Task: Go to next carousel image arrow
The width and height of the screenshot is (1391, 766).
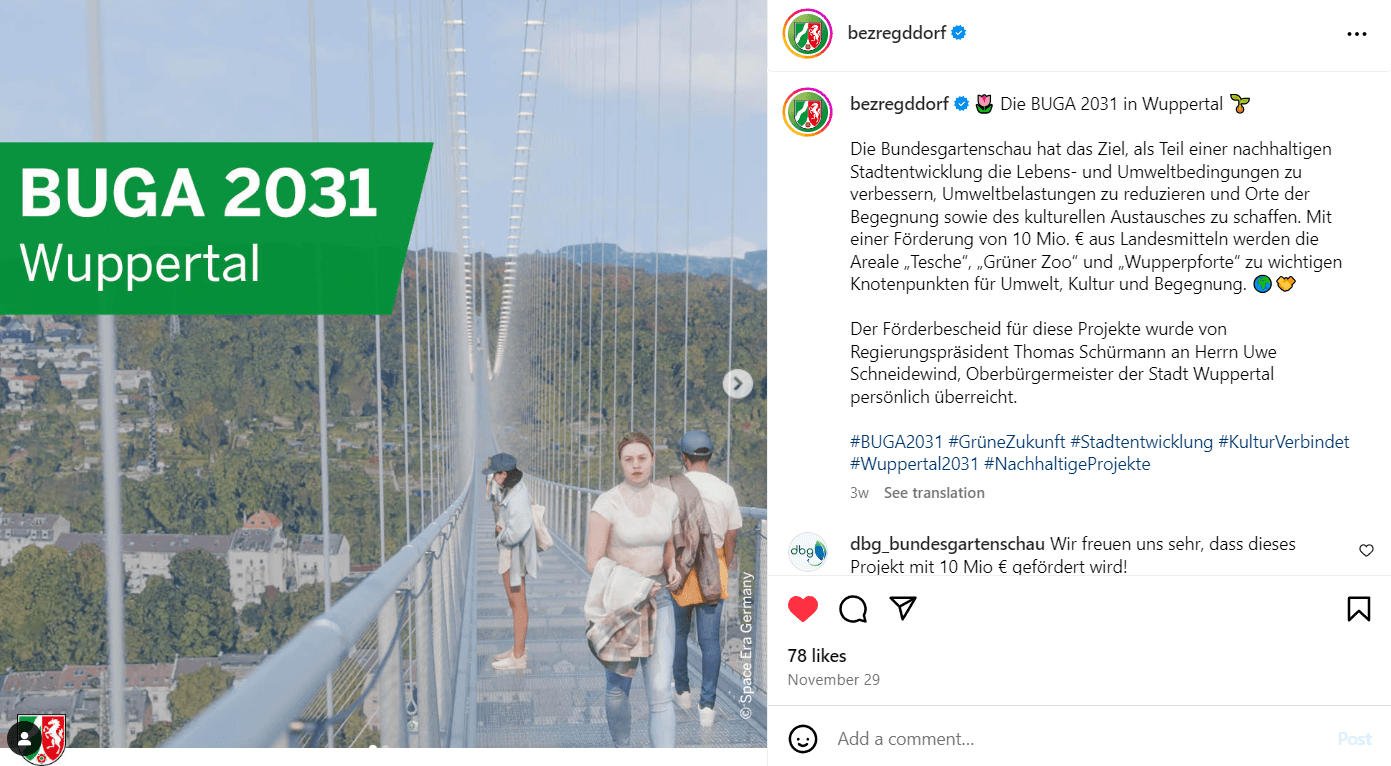Action: click(x=738, y=384)
